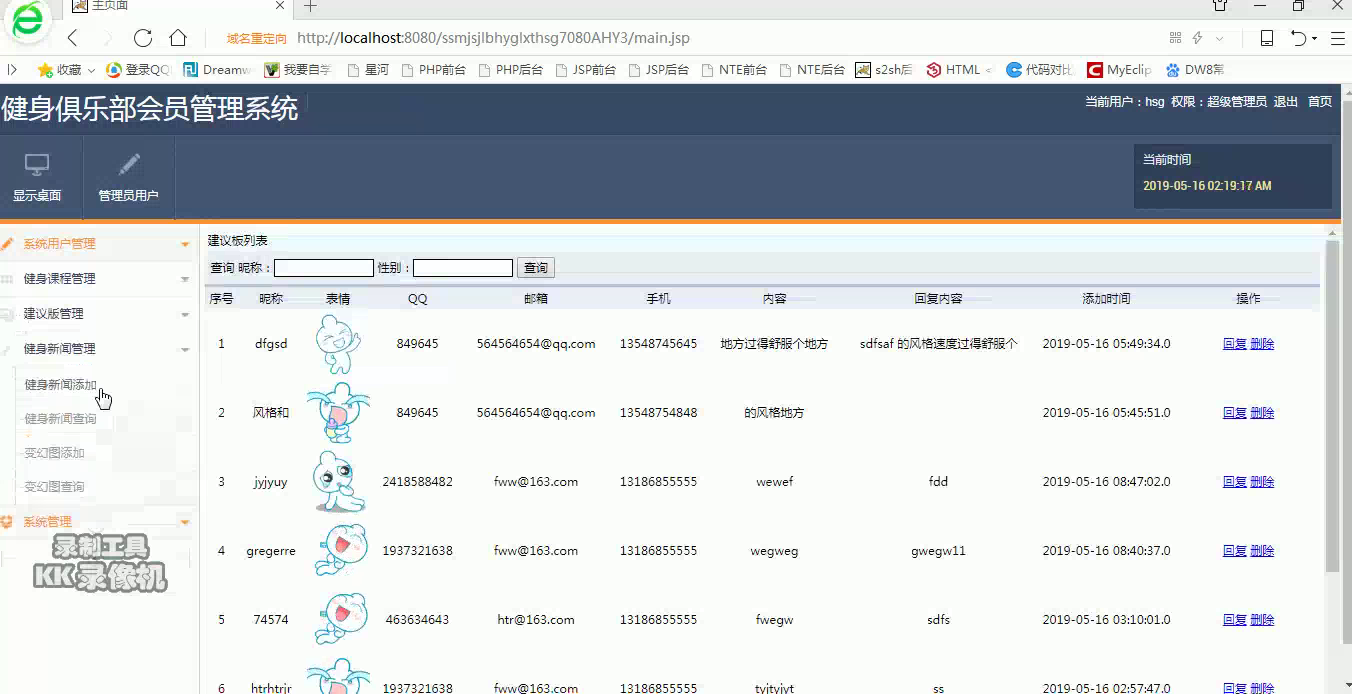1352x694 pixels.
Task: Close the 主页面 browser tab
Action: pyautogui.click(x=280, y=6)
